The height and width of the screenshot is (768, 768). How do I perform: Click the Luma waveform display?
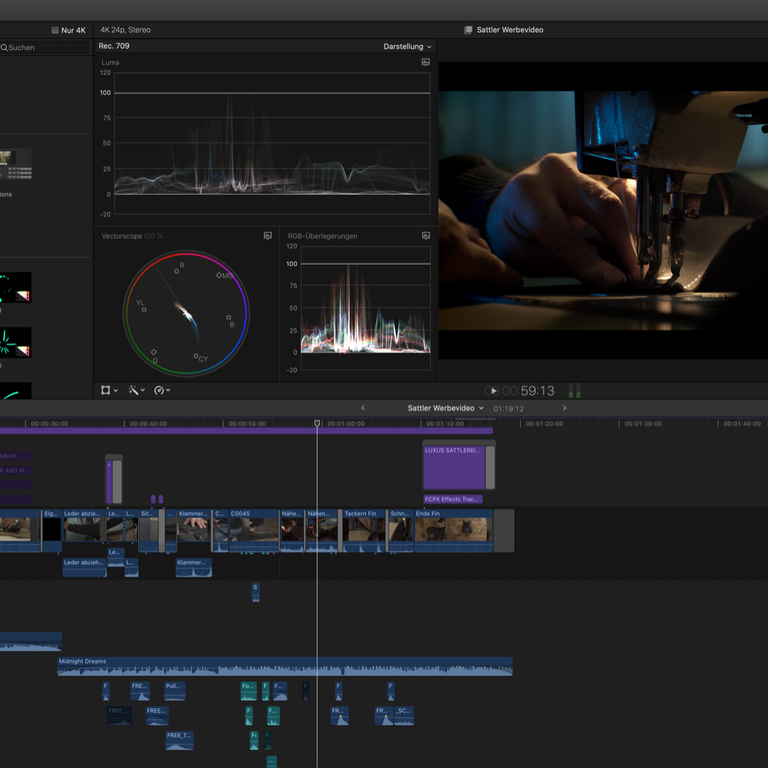(x=272, y=143)
